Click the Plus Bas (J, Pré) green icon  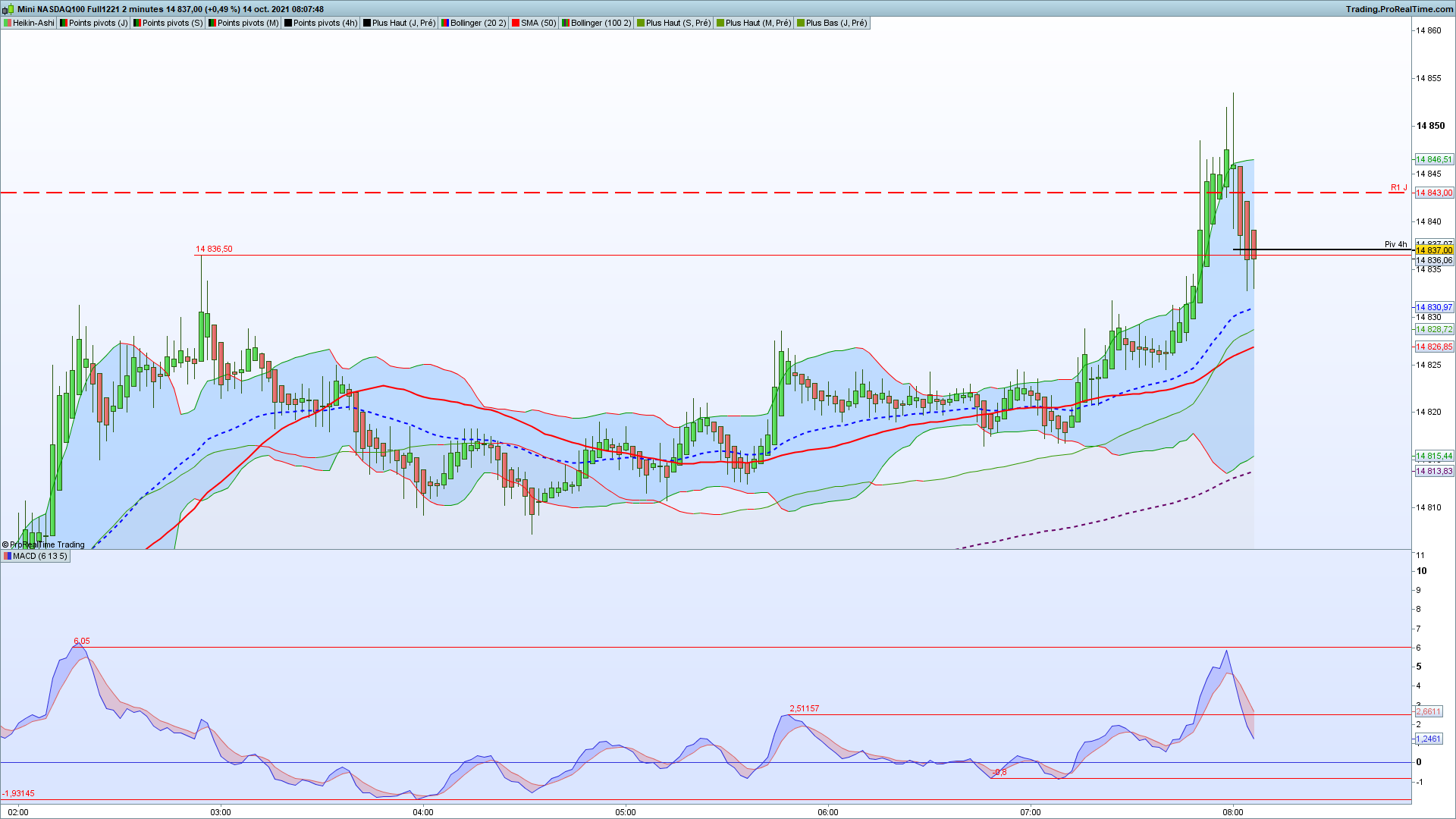(x=800, y=23)
